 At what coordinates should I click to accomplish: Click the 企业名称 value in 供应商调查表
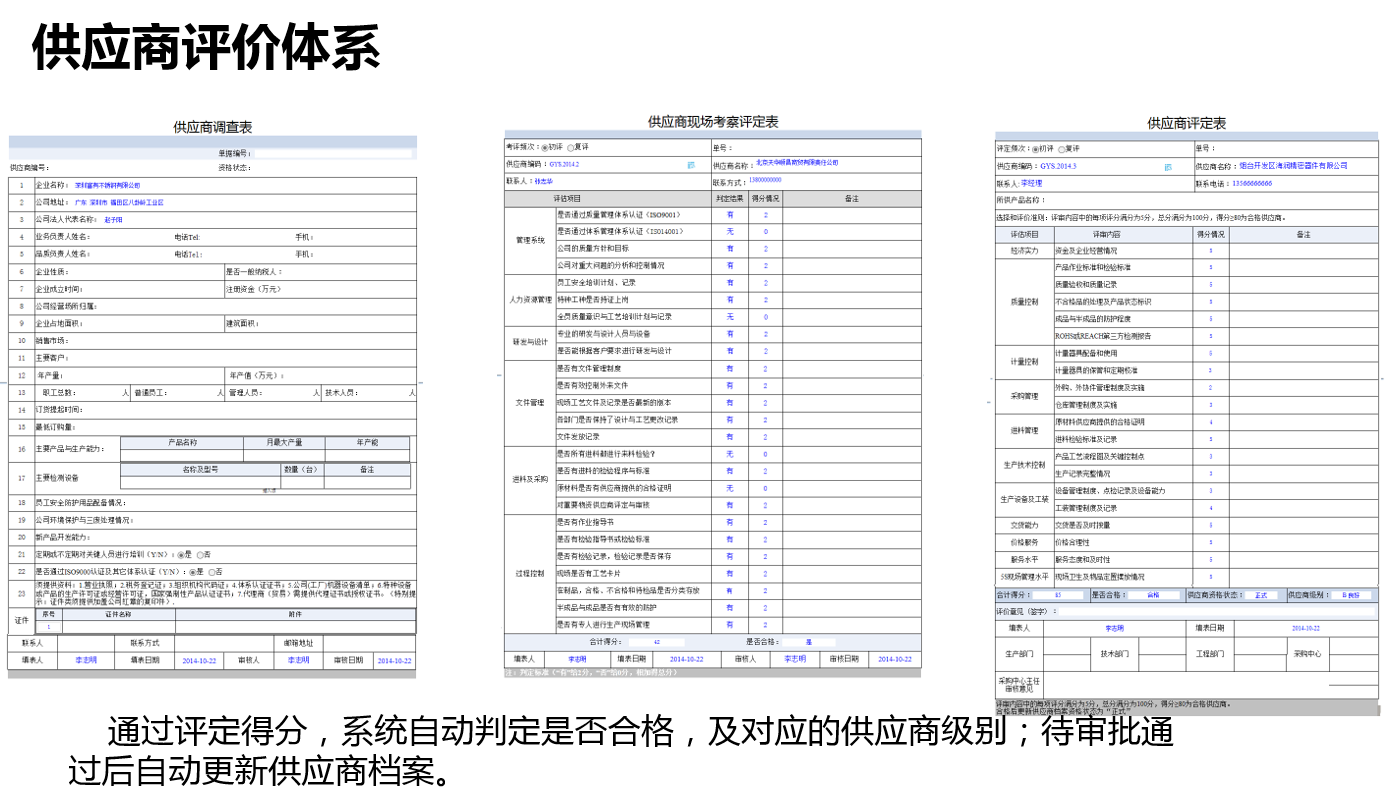(108, 185)
